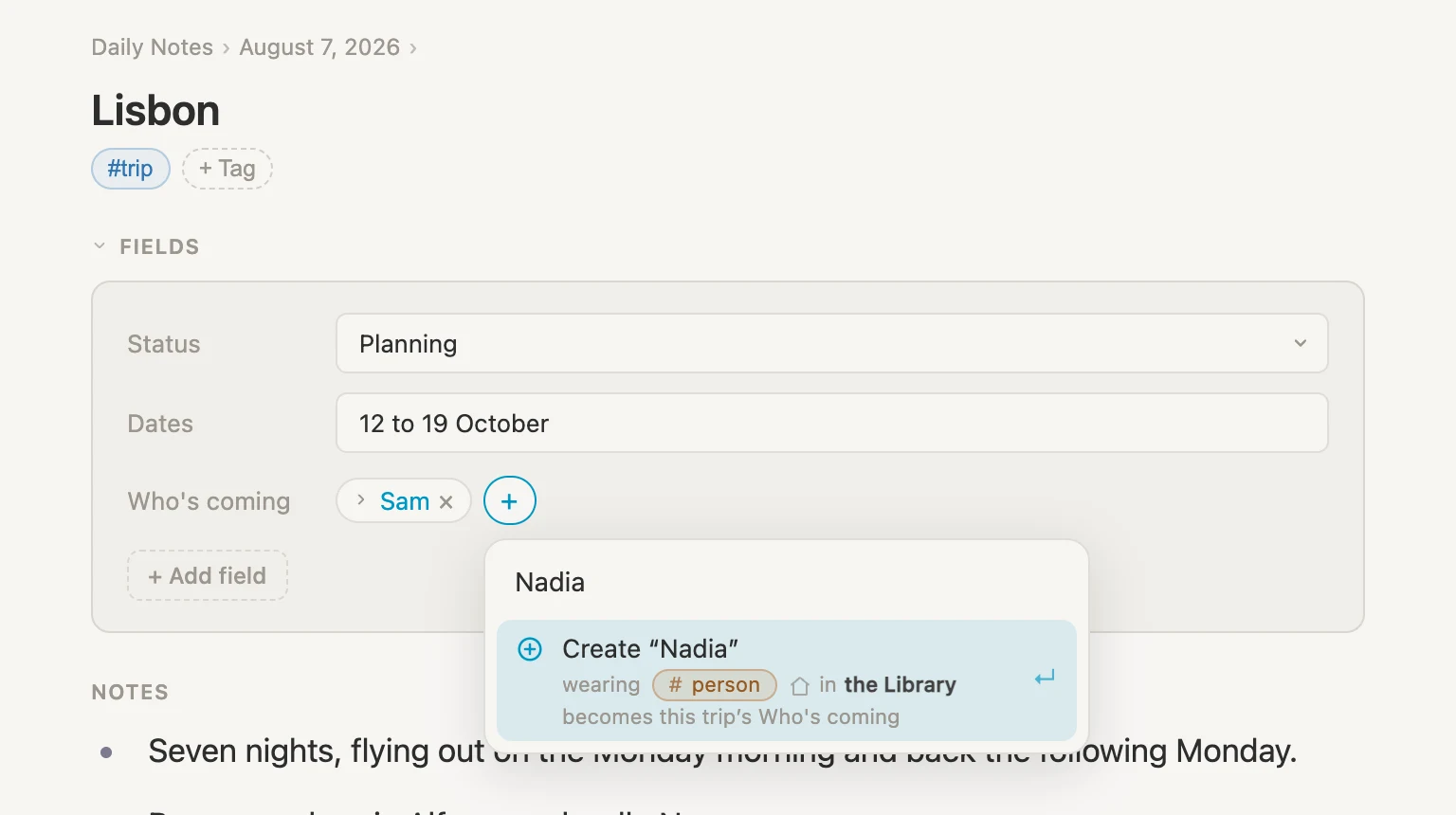Click the return arrow icon in the Nadia option
This screenshot has height=815, width=1456.
coord(1045,678)
